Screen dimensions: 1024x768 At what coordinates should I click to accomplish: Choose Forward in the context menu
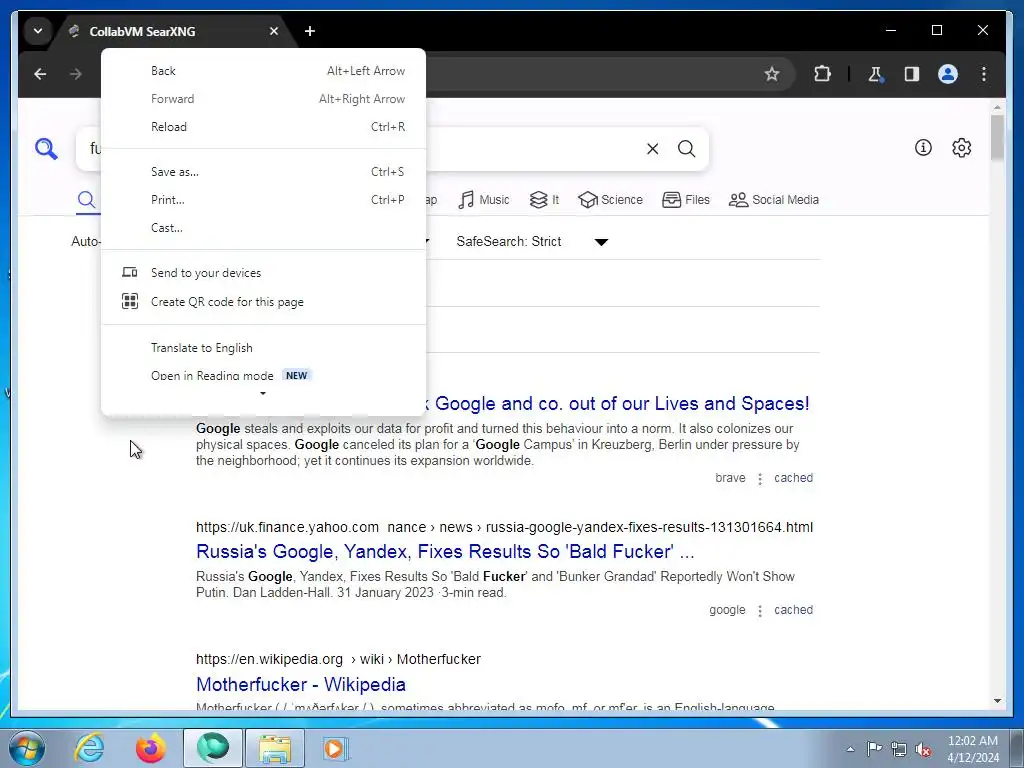(x=264, y=99)
